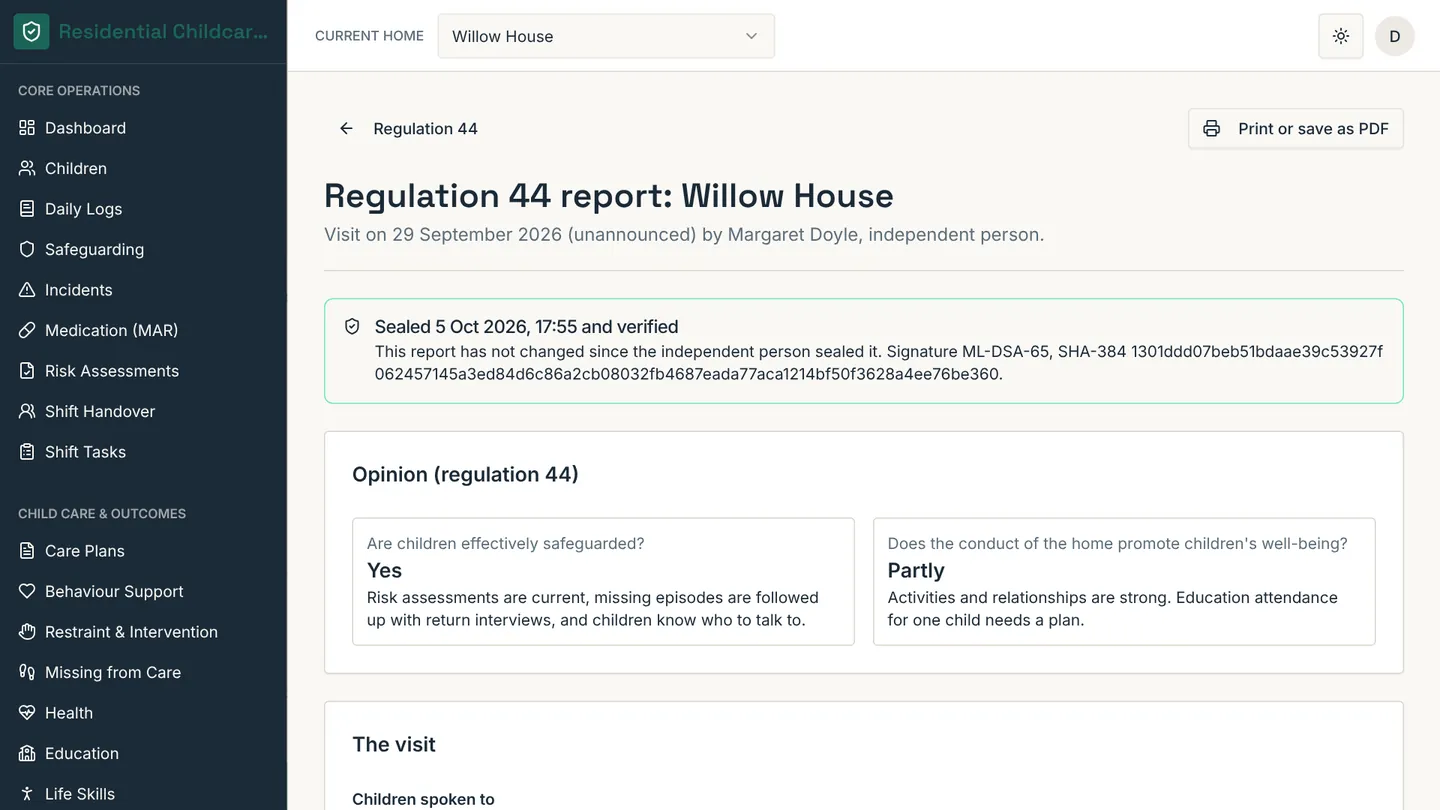This screenshot has height=810, width=1440.
Task: Click Print or save as PDF
Action: point(1296,129)
